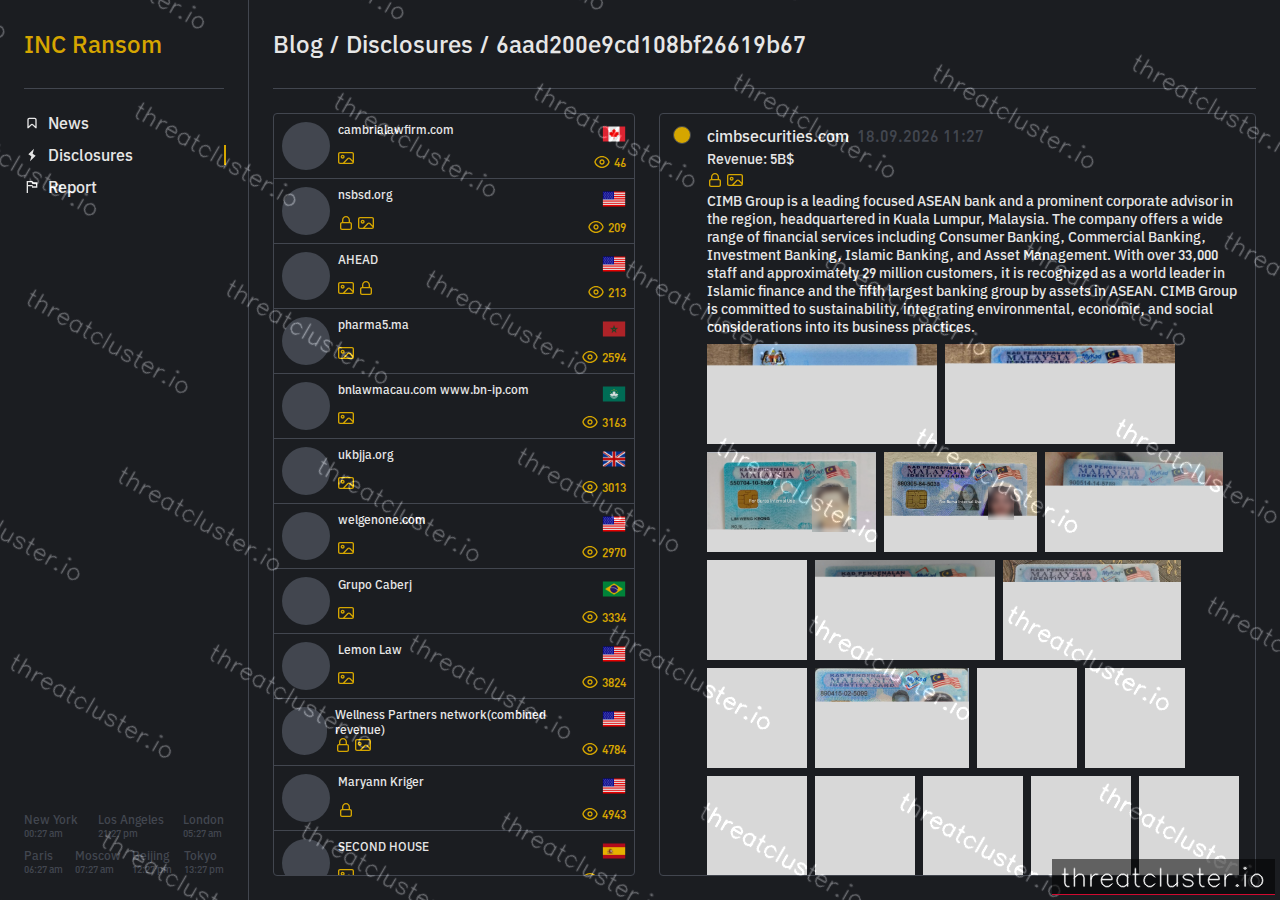Open the pharma5.ma disclosure

click(x=454, y=341)
